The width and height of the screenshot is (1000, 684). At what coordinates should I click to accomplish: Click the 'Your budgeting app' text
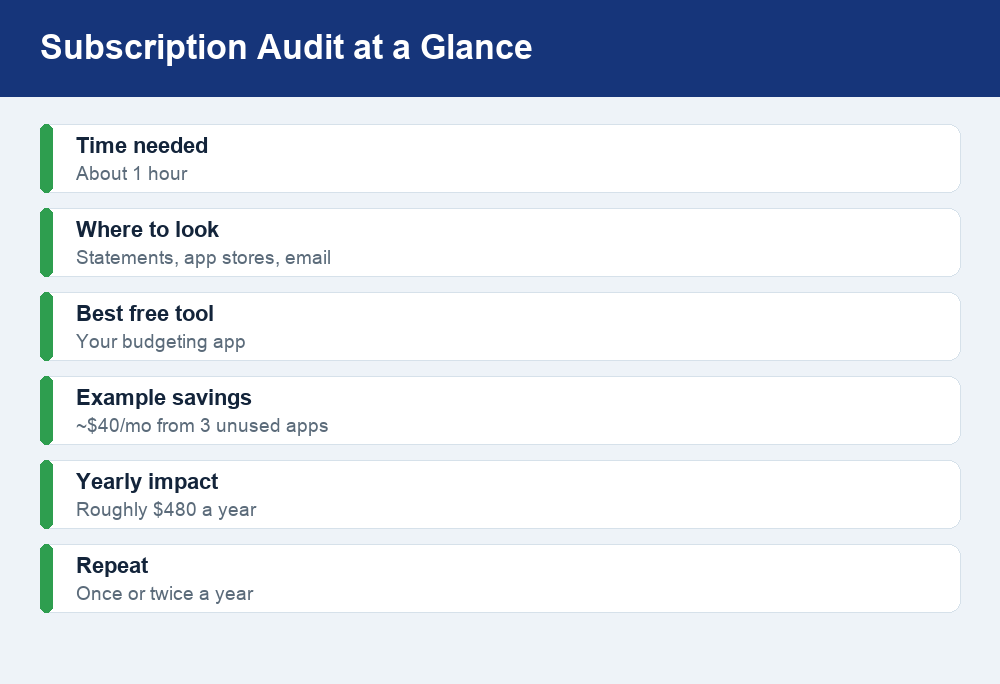[x=161, y=342]
